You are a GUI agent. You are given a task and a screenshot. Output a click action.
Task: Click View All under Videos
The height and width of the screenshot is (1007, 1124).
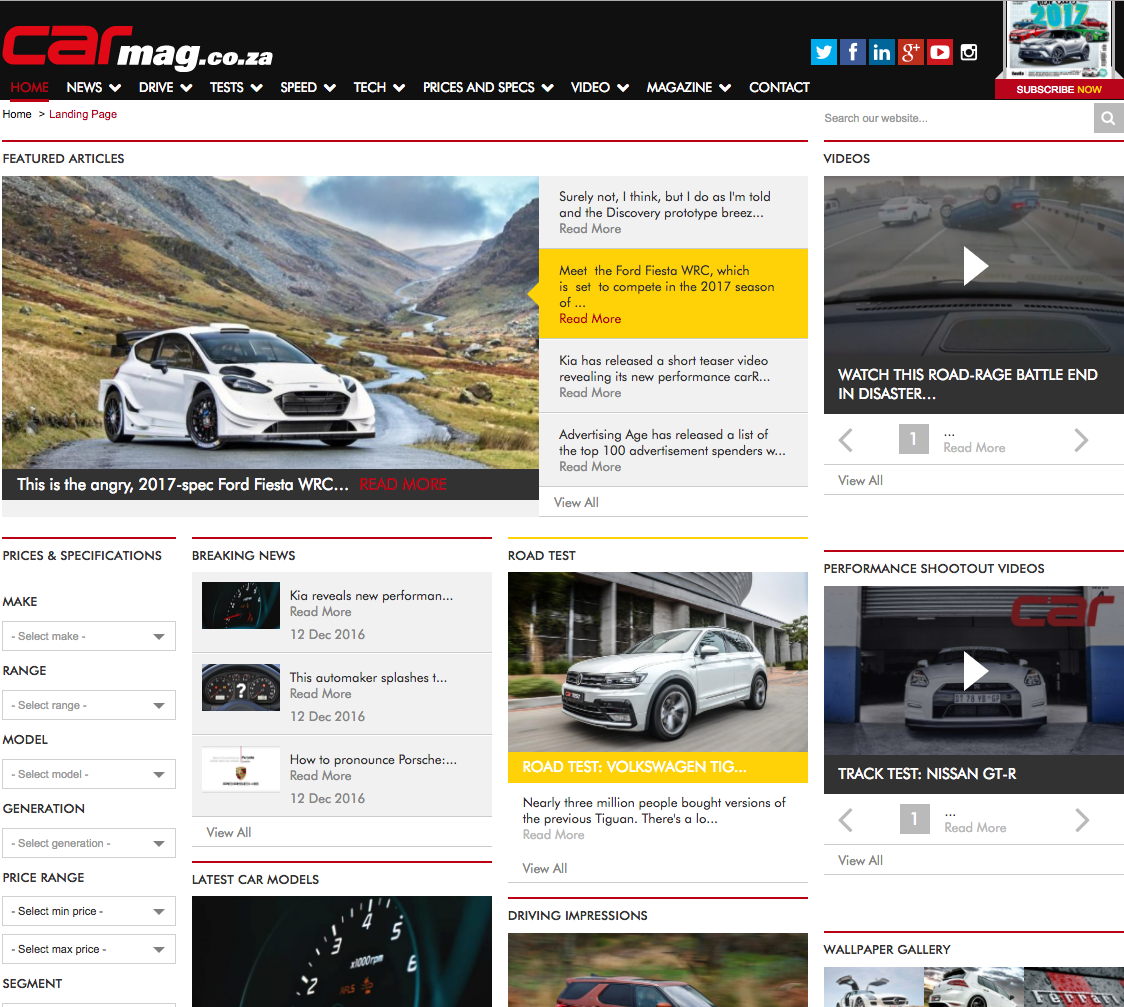(x=860, y=480)
